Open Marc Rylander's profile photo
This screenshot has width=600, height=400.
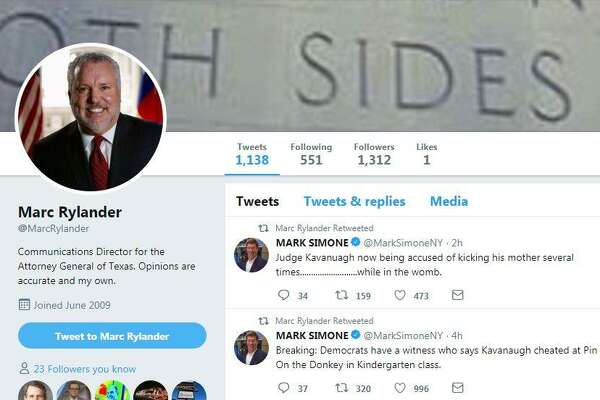(x=91, y=118)
